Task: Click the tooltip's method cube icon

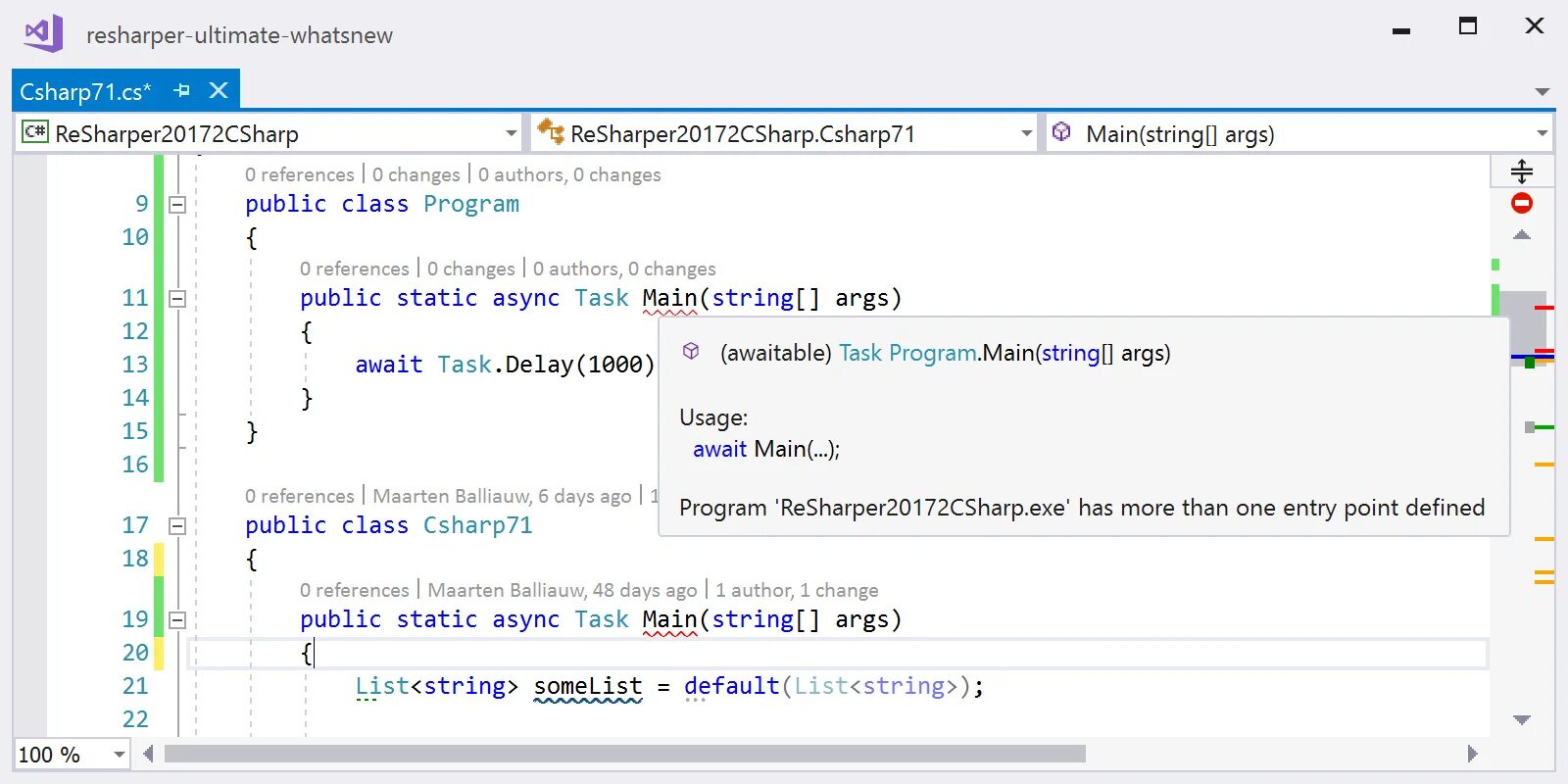Action: coord(691,351)
